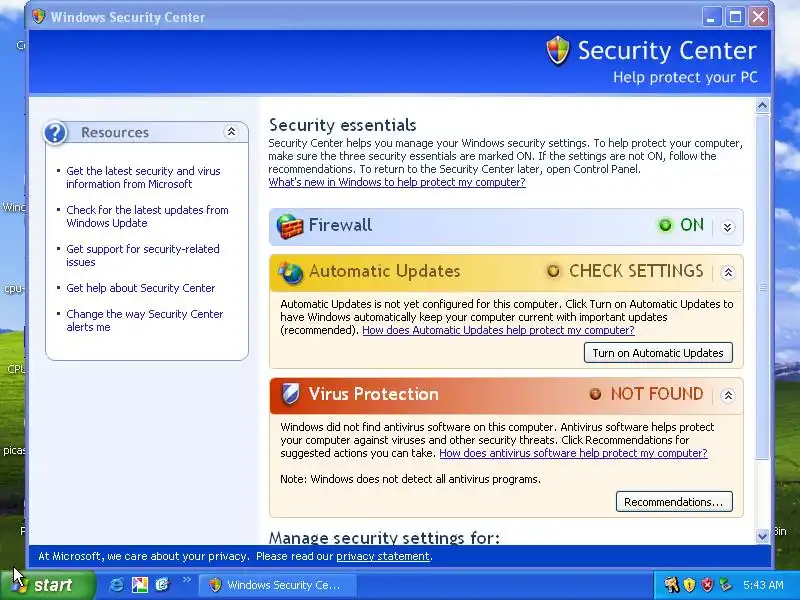Screen dimensions: 800x600
Task: Check for latest updates from Windows Update
Action: pos(147,216)
